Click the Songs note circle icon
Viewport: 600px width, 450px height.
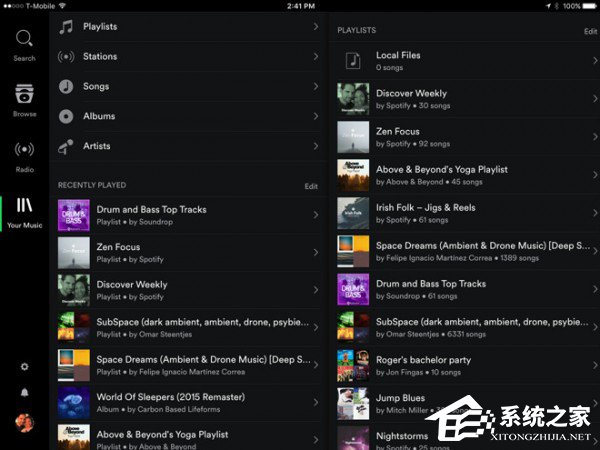click(66, 86)
